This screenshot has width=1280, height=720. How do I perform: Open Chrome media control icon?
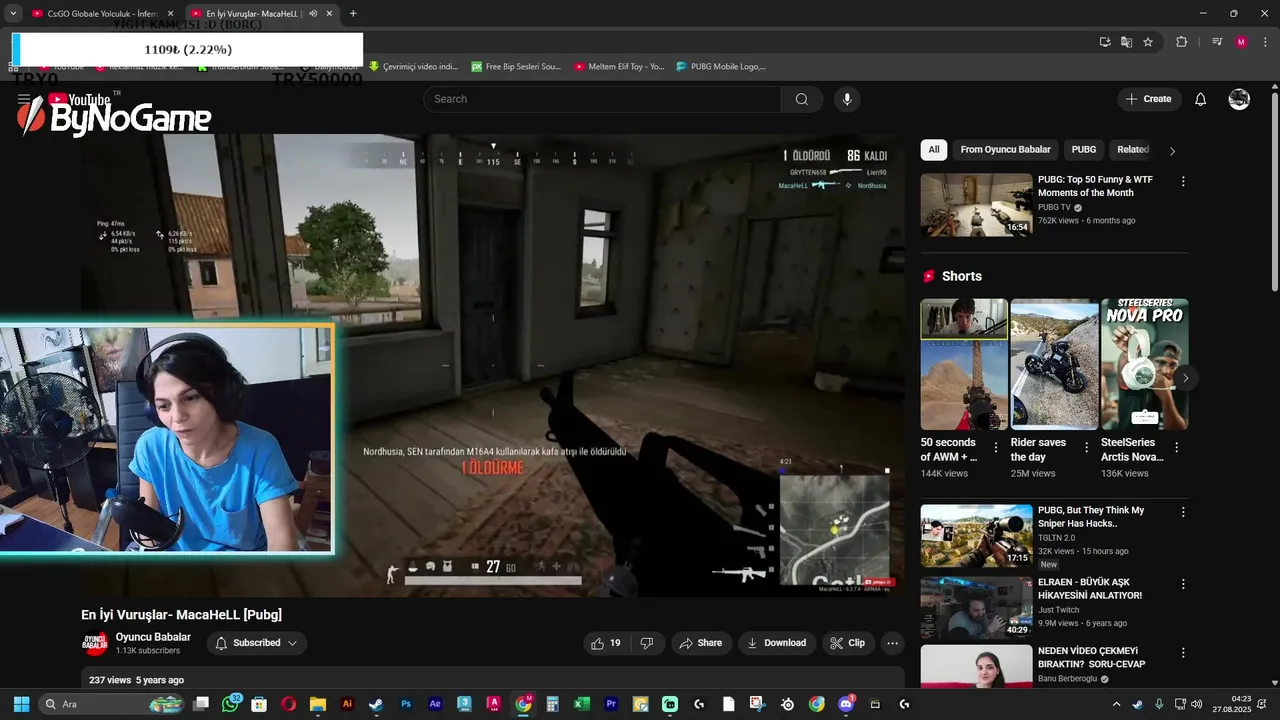click(x=1217, y=42)
